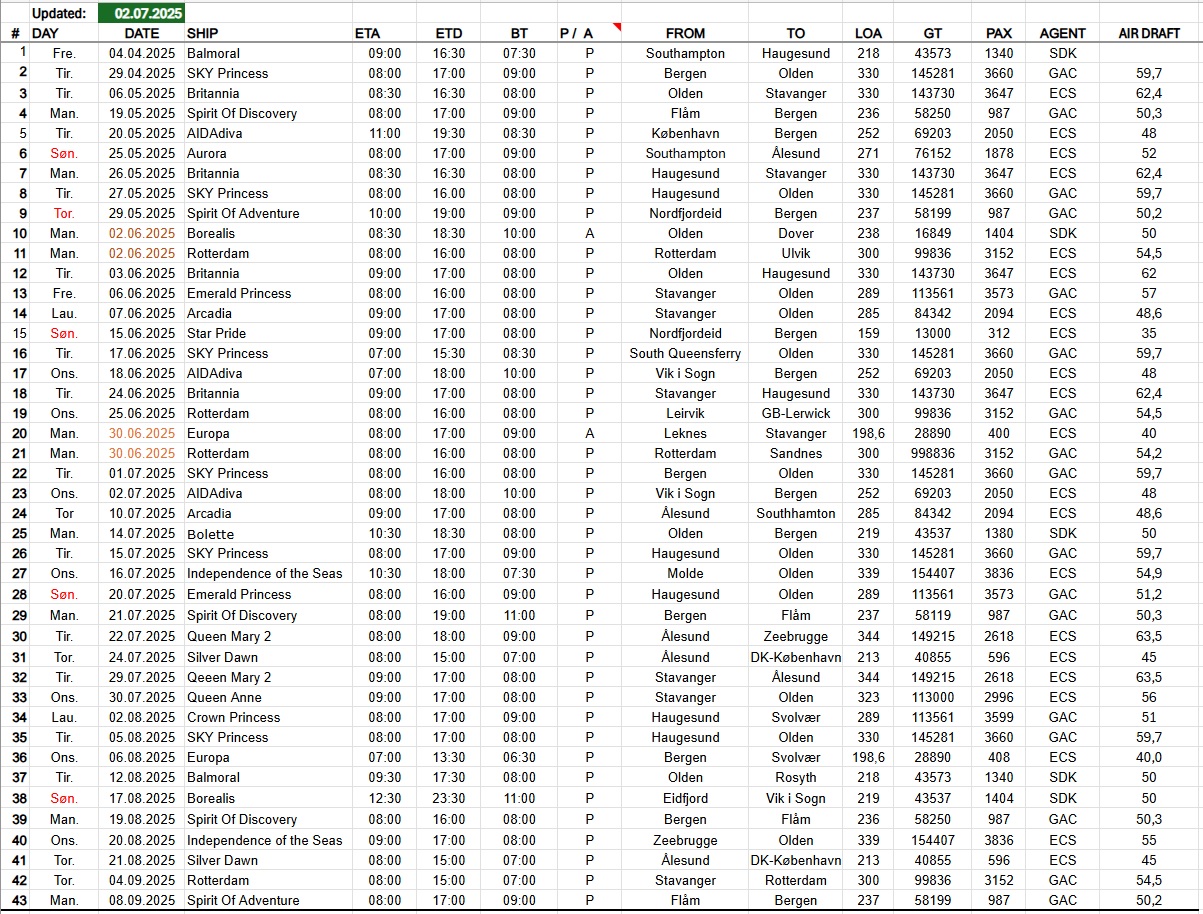The image size is (1203, 914).
Task: Select the GT column header
Action: tap(933, 33)
